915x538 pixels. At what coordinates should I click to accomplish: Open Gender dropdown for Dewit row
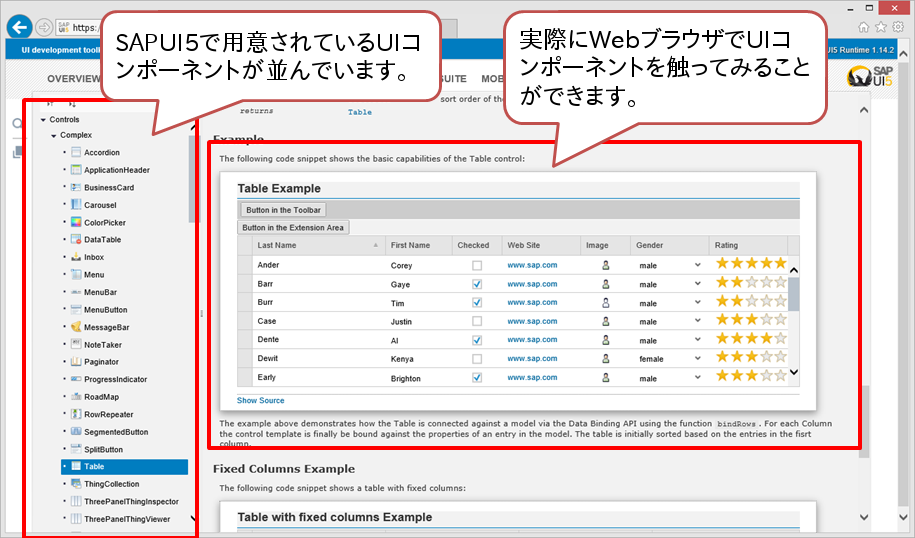pyautogui.click(x=697, y=358)
